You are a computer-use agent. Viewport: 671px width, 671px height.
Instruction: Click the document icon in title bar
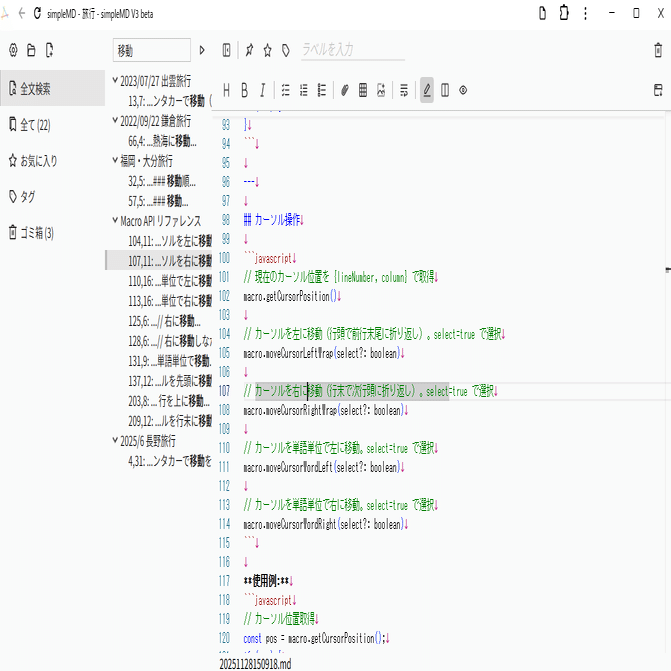coord(542,13)
